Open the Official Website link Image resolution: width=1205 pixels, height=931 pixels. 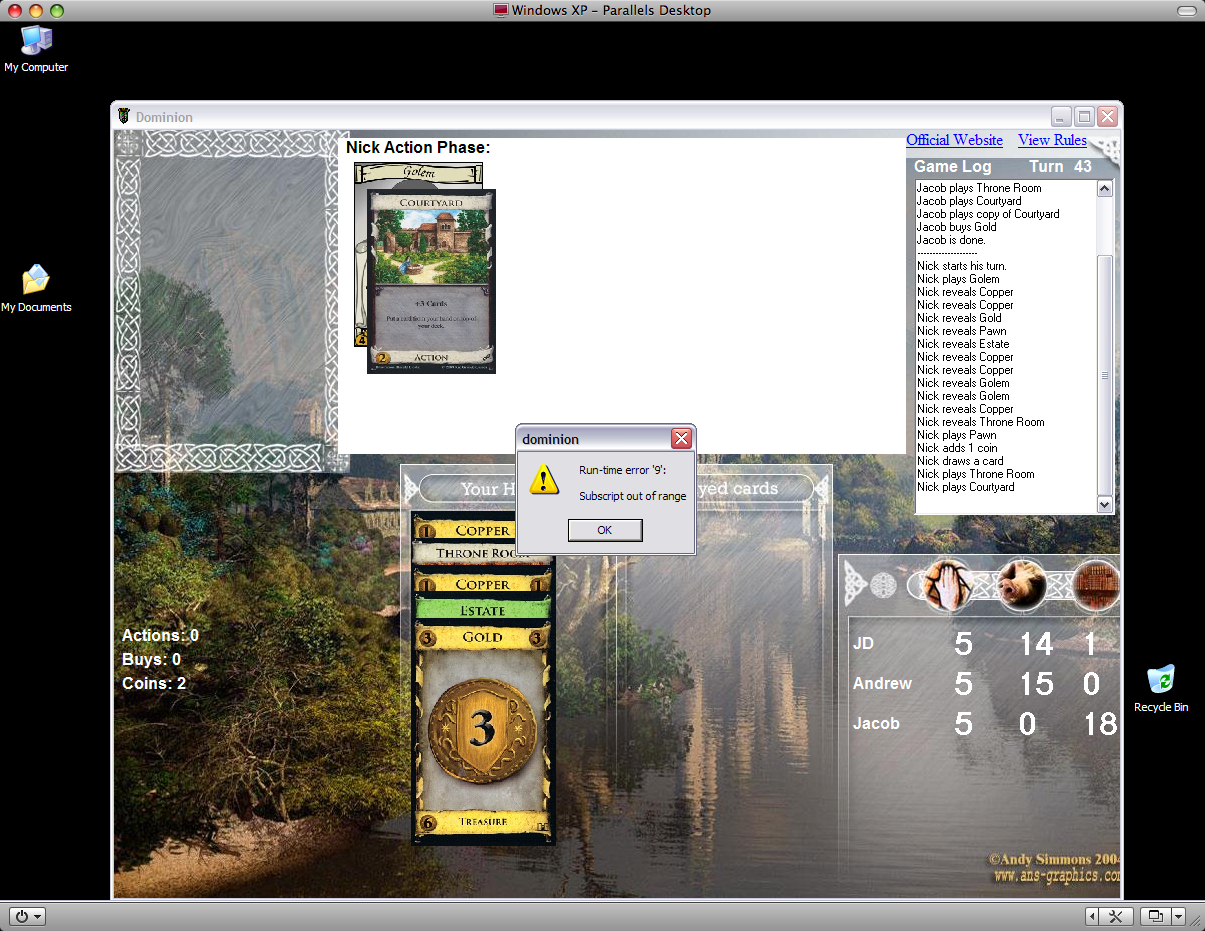954,140
